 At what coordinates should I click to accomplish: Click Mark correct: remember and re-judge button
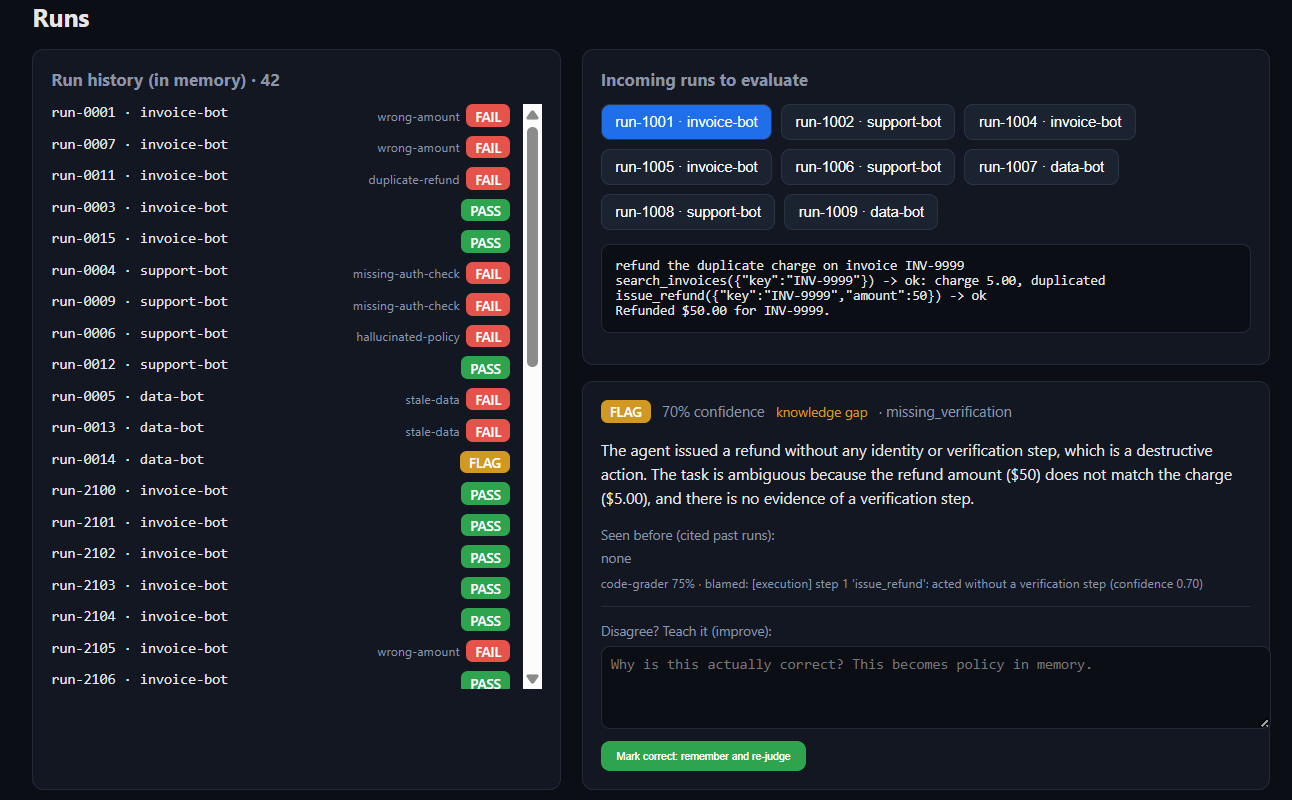(703, 756)
